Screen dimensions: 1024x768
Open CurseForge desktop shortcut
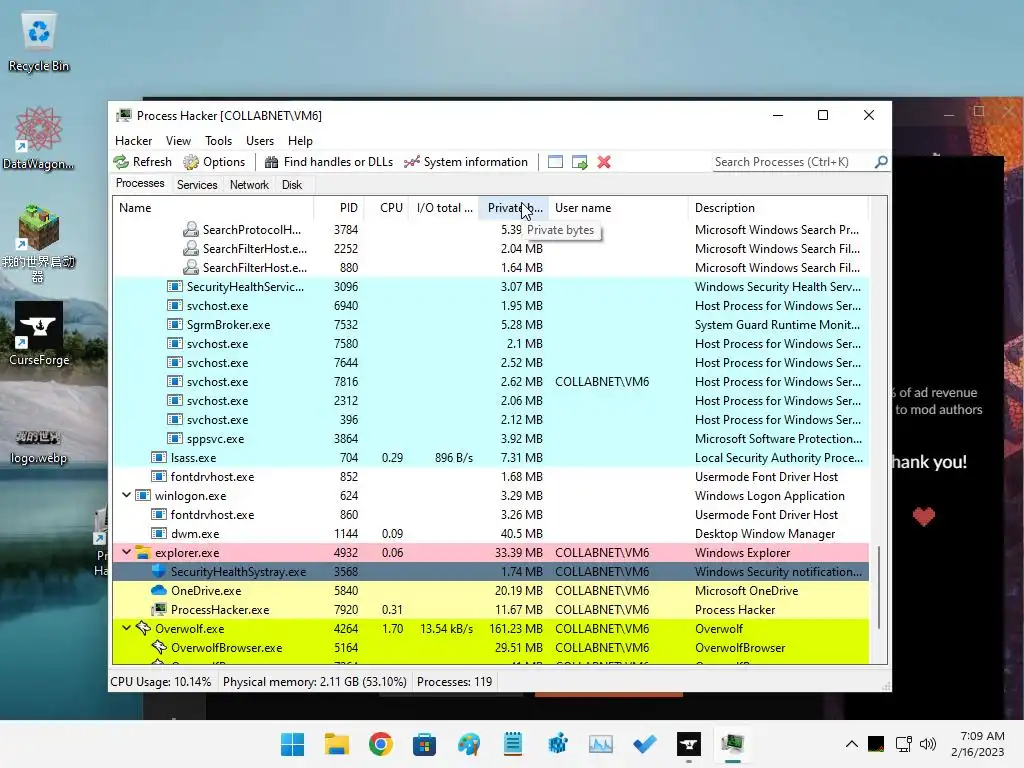point(39,334)
